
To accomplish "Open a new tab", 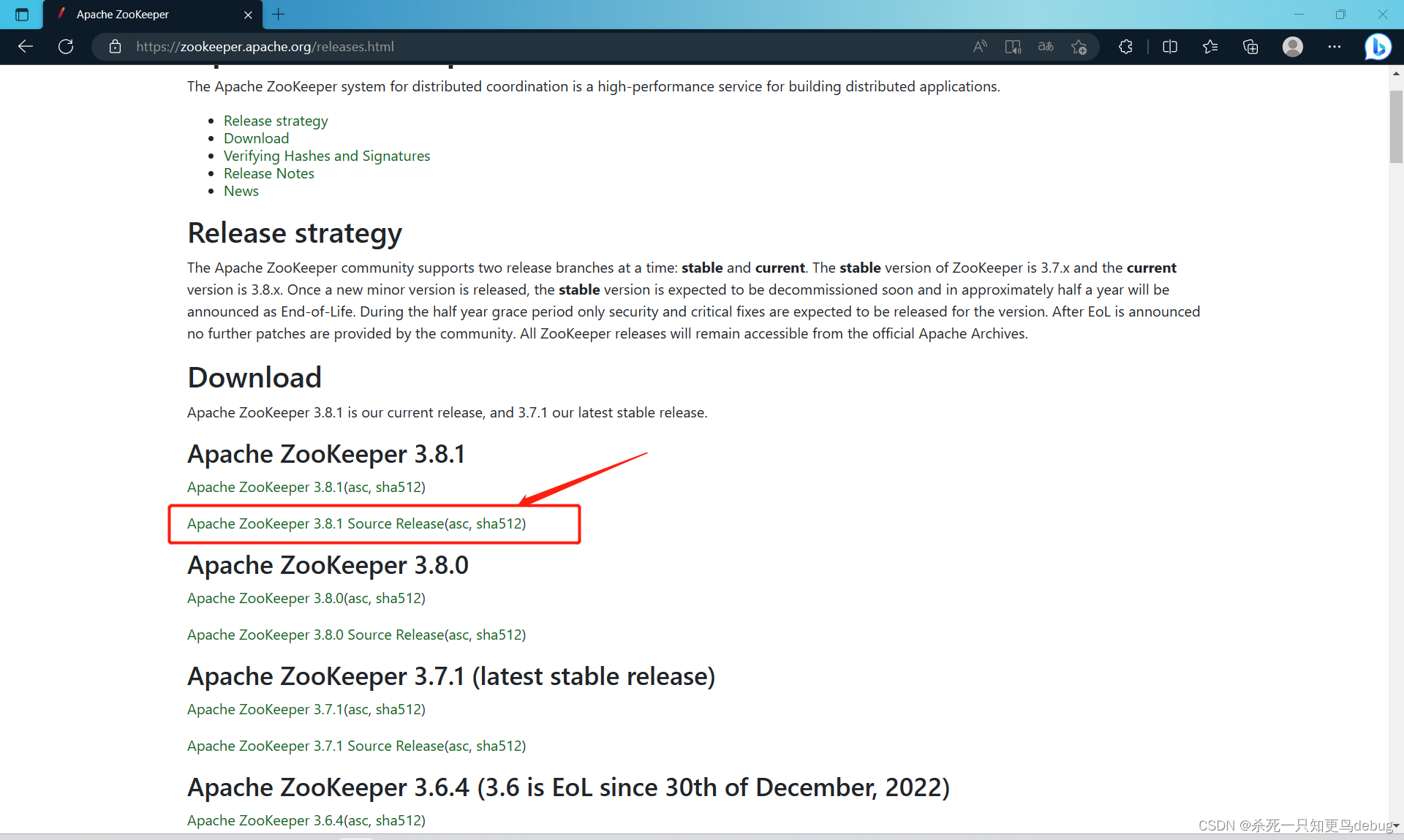I will [279, 15].
